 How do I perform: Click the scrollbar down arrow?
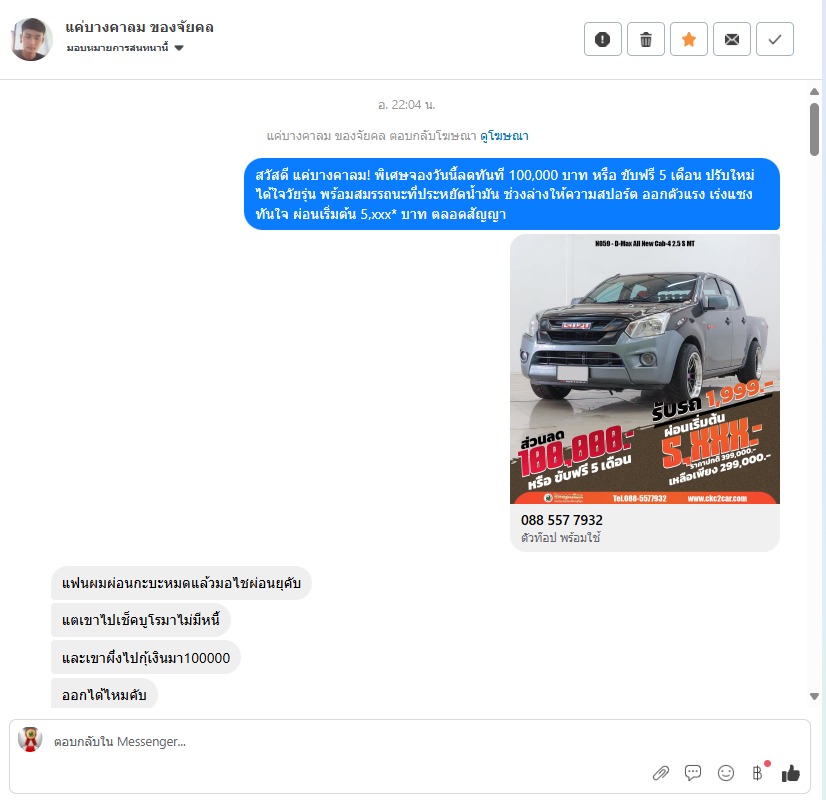(814, 696)
